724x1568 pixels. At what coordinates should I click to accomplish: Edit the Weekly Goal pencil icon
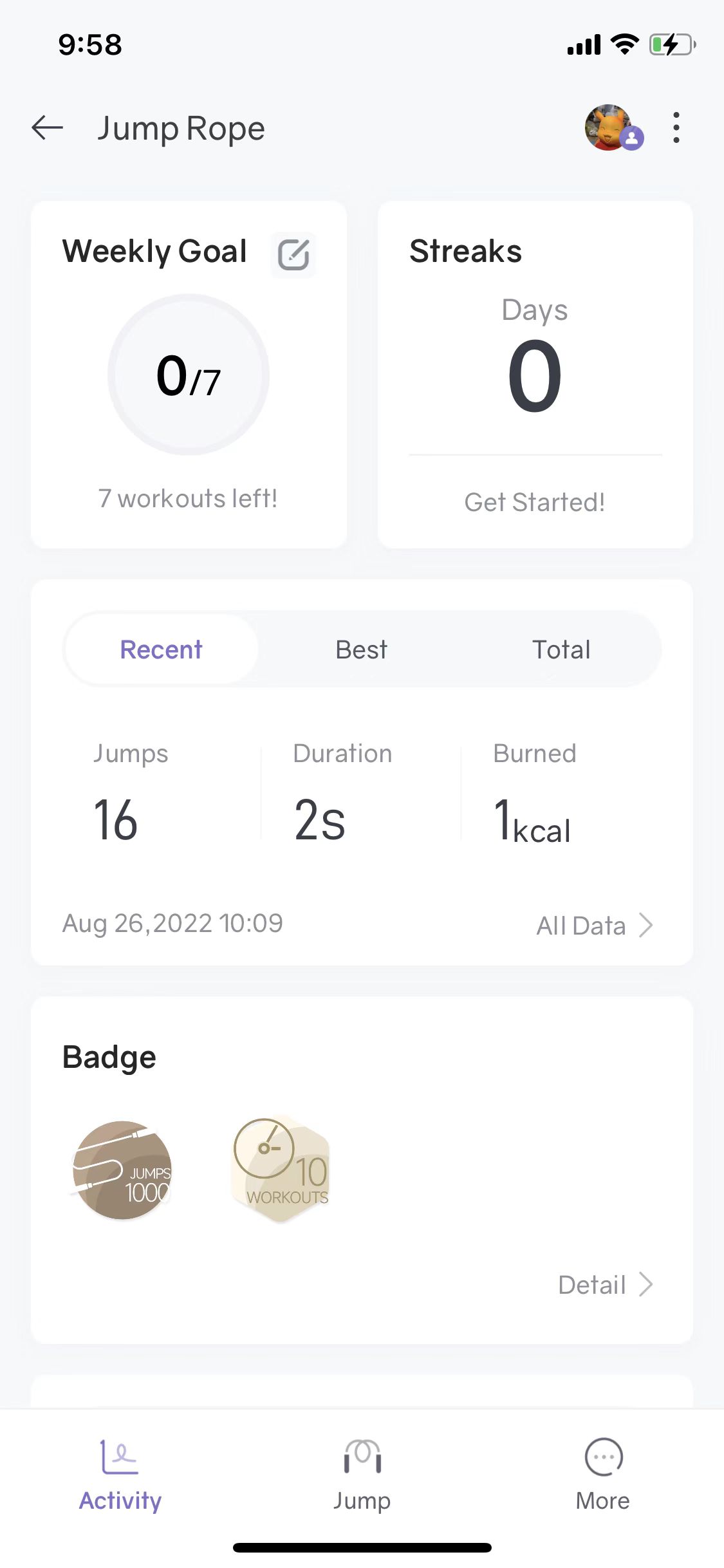[x=293, y=254]
